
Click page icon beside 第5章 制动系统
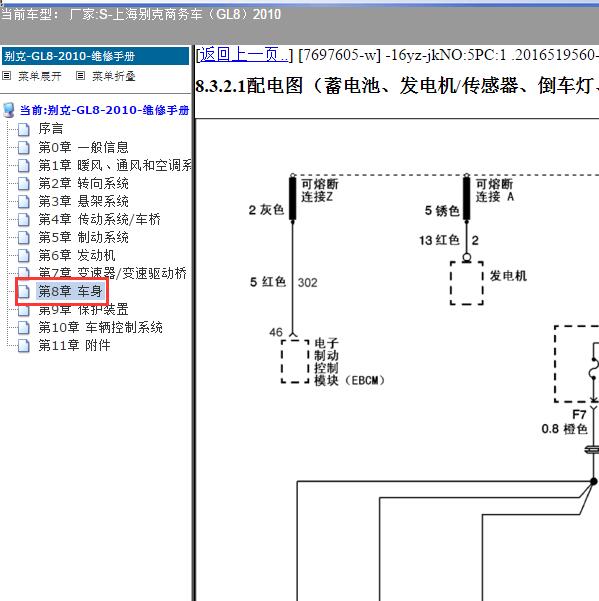point(24,238)
